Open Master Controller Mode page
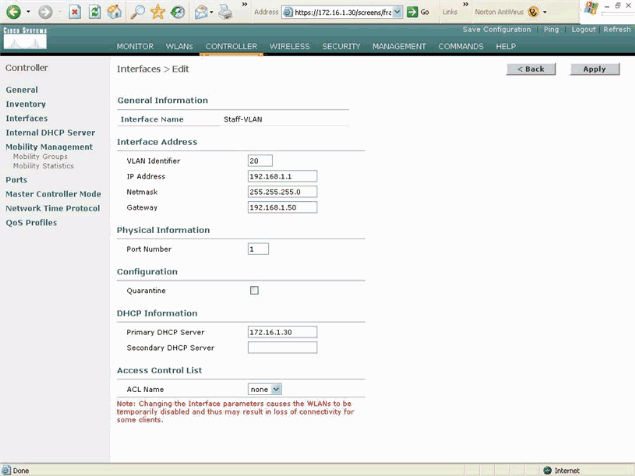This screenshot has width=635, height=476. pyautogui.click(x=53, y=194)
